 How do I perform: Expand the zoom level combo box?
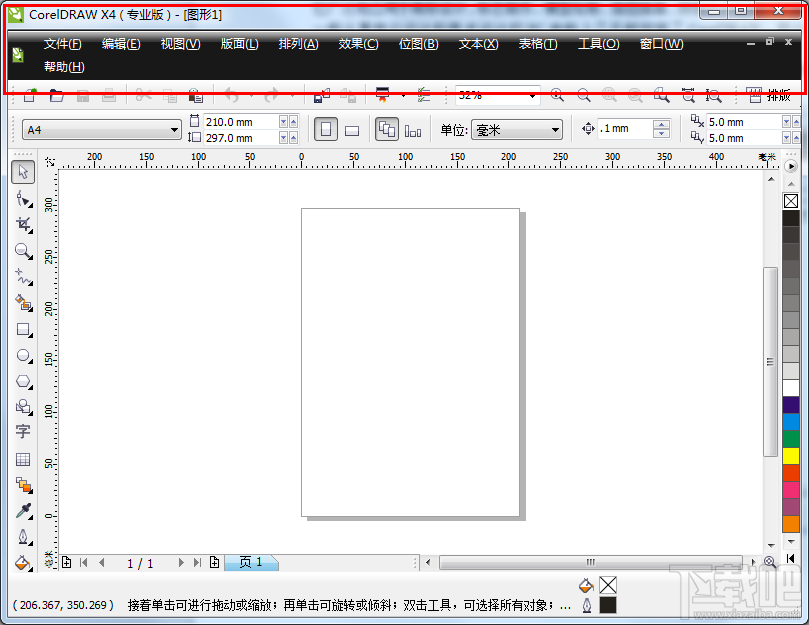[534, 95]
